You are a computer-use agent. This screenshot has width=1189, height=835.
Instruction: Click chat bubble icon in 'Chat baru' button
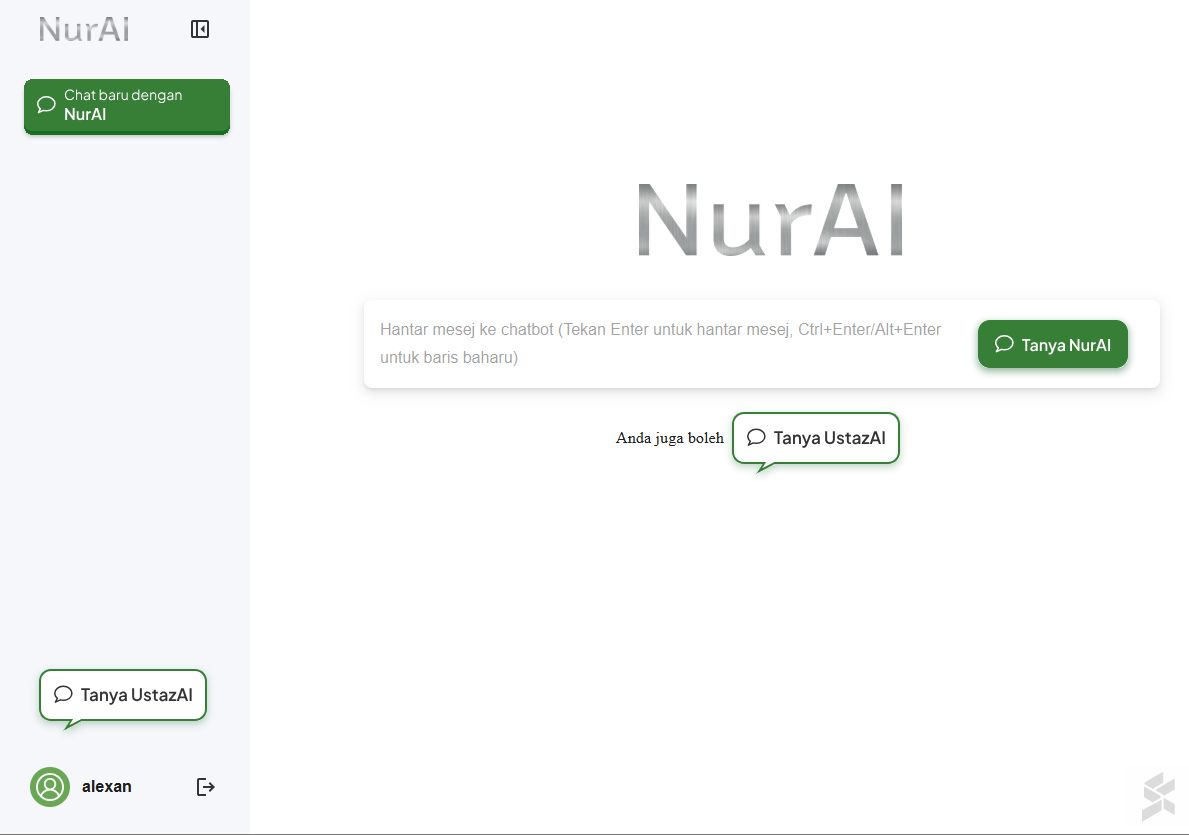click(46, 105)
